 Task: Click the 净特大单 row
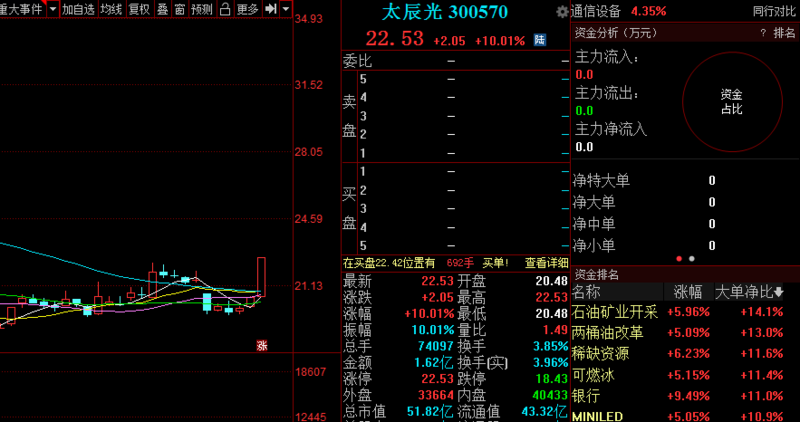[x=644, y=181]
